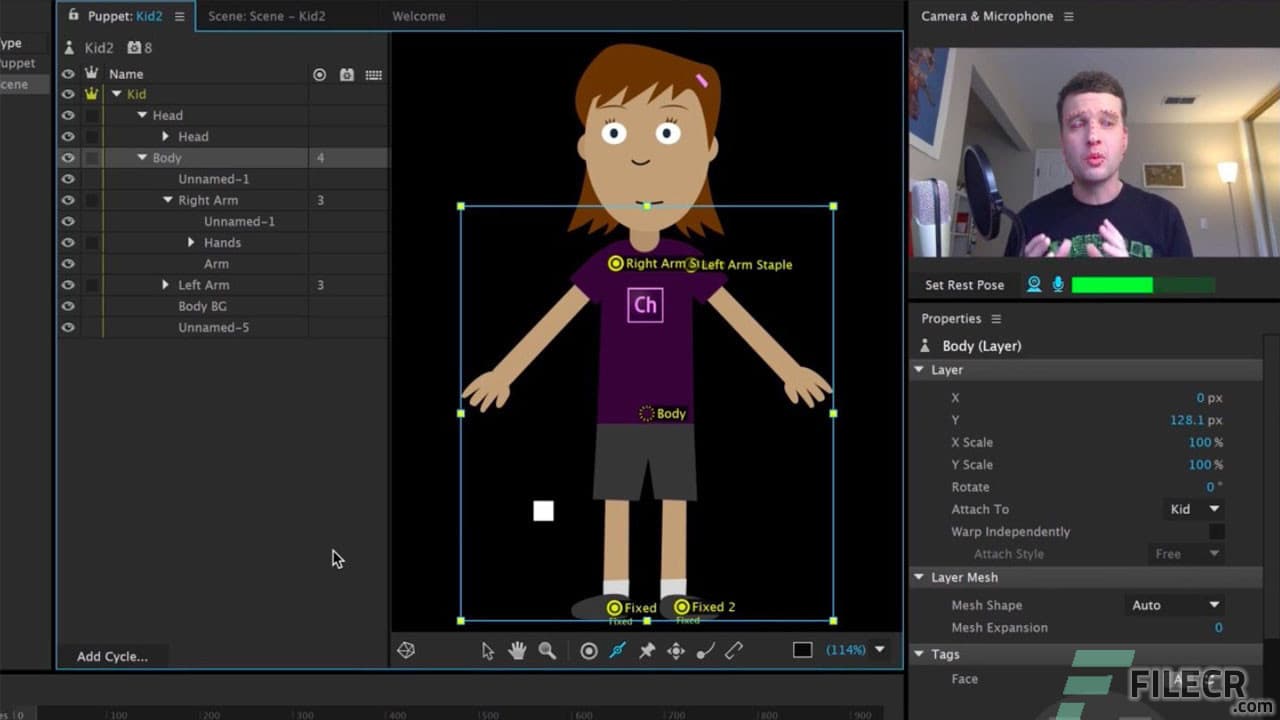Toggle visibility of the Body BG layer
Screen dimensions: 1280x720
click(x=67, y=306)
